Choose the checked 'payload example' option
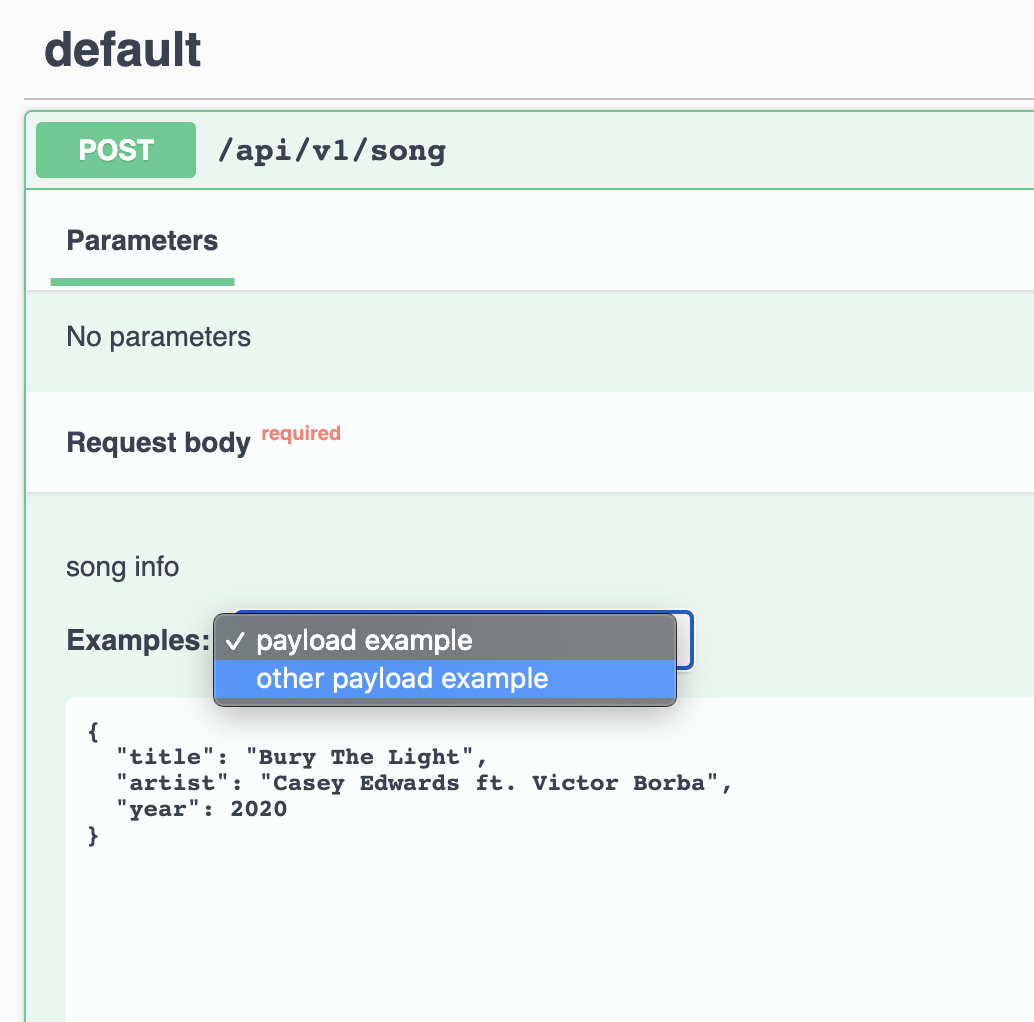The height and width of the screenshot is (1022, 1034). click(445, 640)
